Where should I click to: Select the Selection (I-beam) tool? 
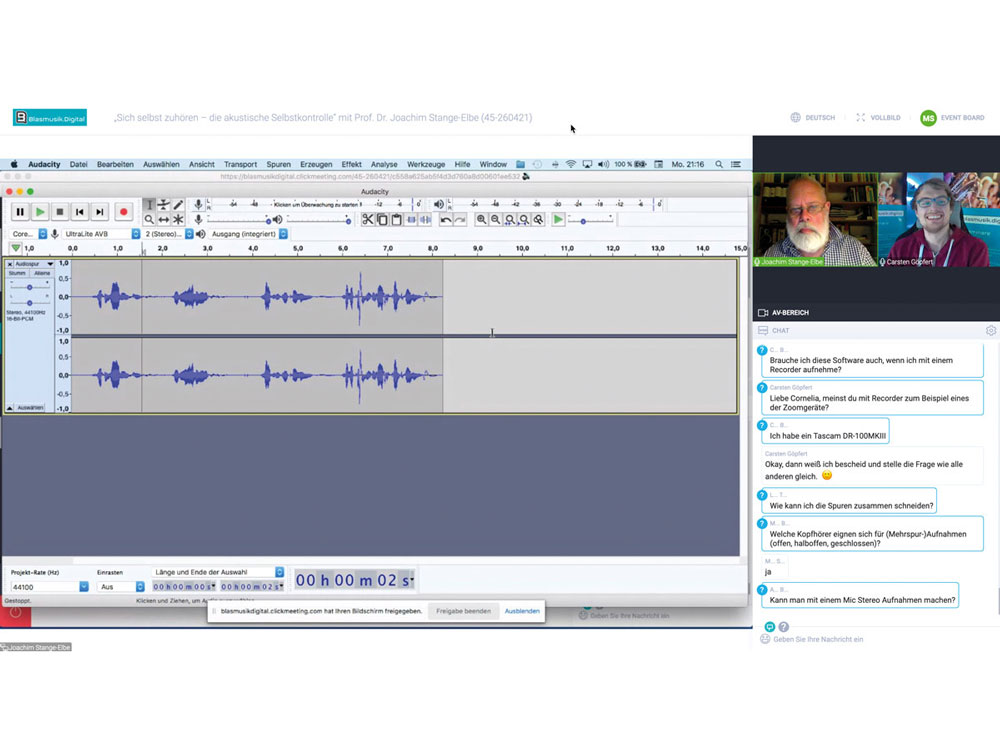[x=149, y=205]
